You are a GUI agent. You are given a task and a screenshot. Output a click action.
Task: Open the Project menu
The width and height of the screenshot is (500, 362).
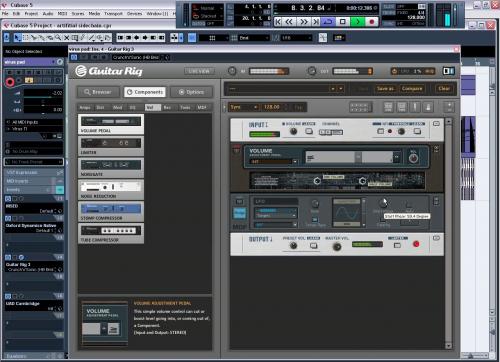(x=31, y=14)
